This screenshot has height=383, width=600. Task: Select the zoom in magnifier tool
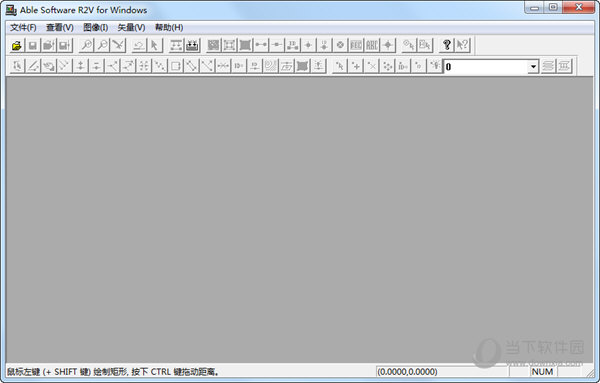click(86, 46)
